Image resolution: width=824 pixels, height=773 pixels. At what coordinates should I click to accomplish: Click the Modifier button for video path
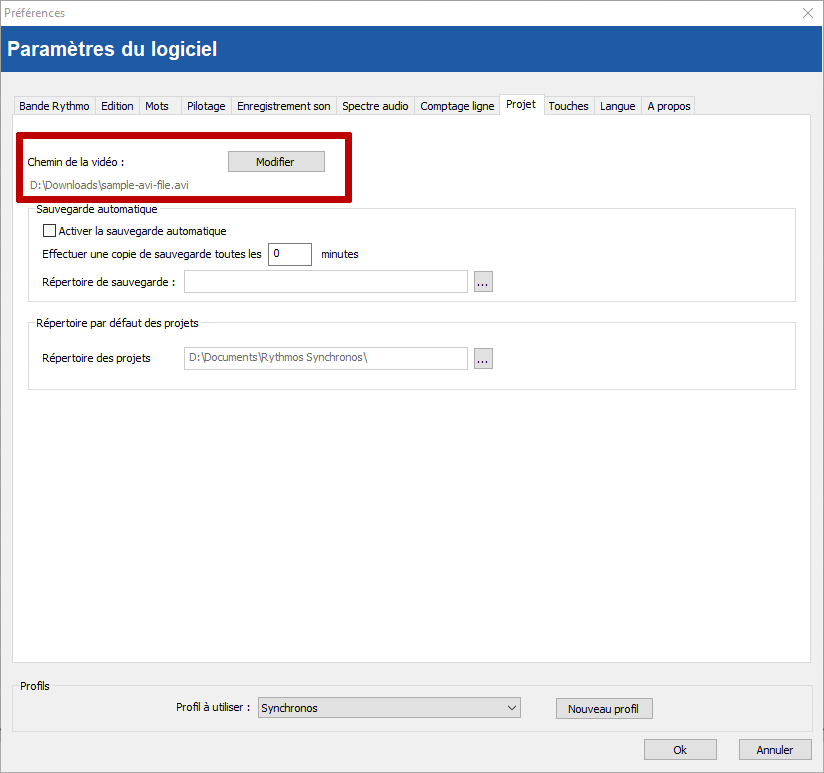[x=275, y=162]
